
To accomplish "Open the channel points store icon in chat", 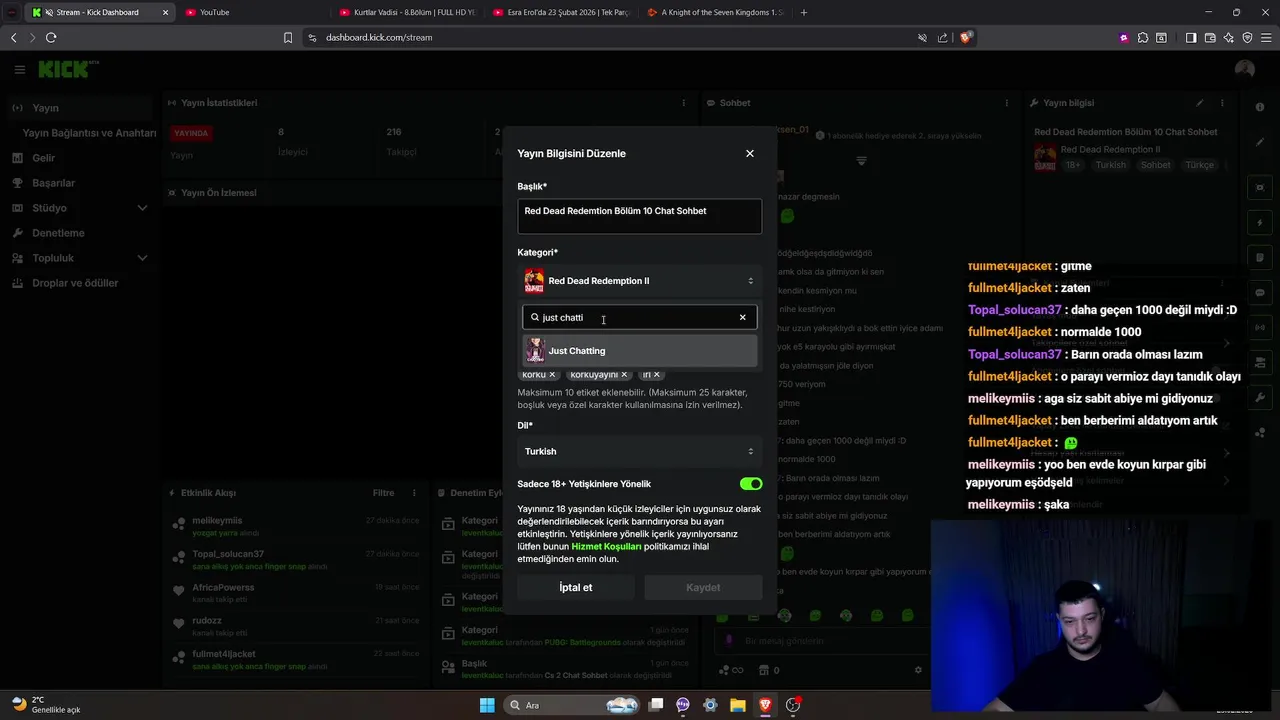I will pyautogui.click(x=765, y=670).
